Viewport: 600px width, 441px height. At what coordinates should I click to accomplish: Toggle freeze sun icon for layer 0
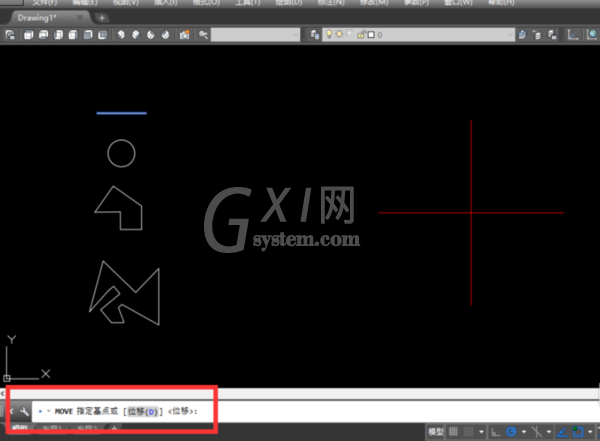point(339,34)
